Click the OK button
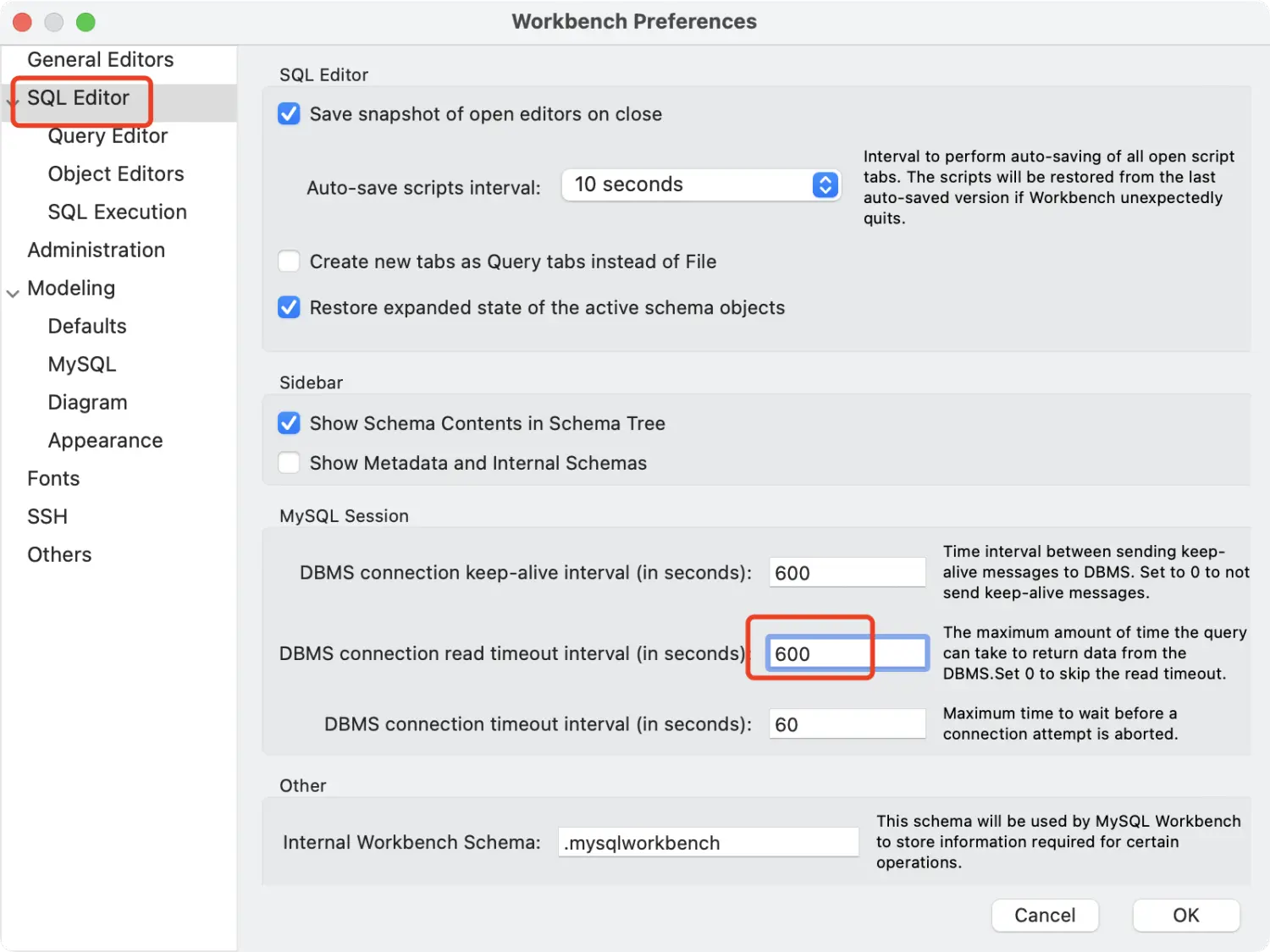Screen dimensions: 1270x952 point(1185,915)
